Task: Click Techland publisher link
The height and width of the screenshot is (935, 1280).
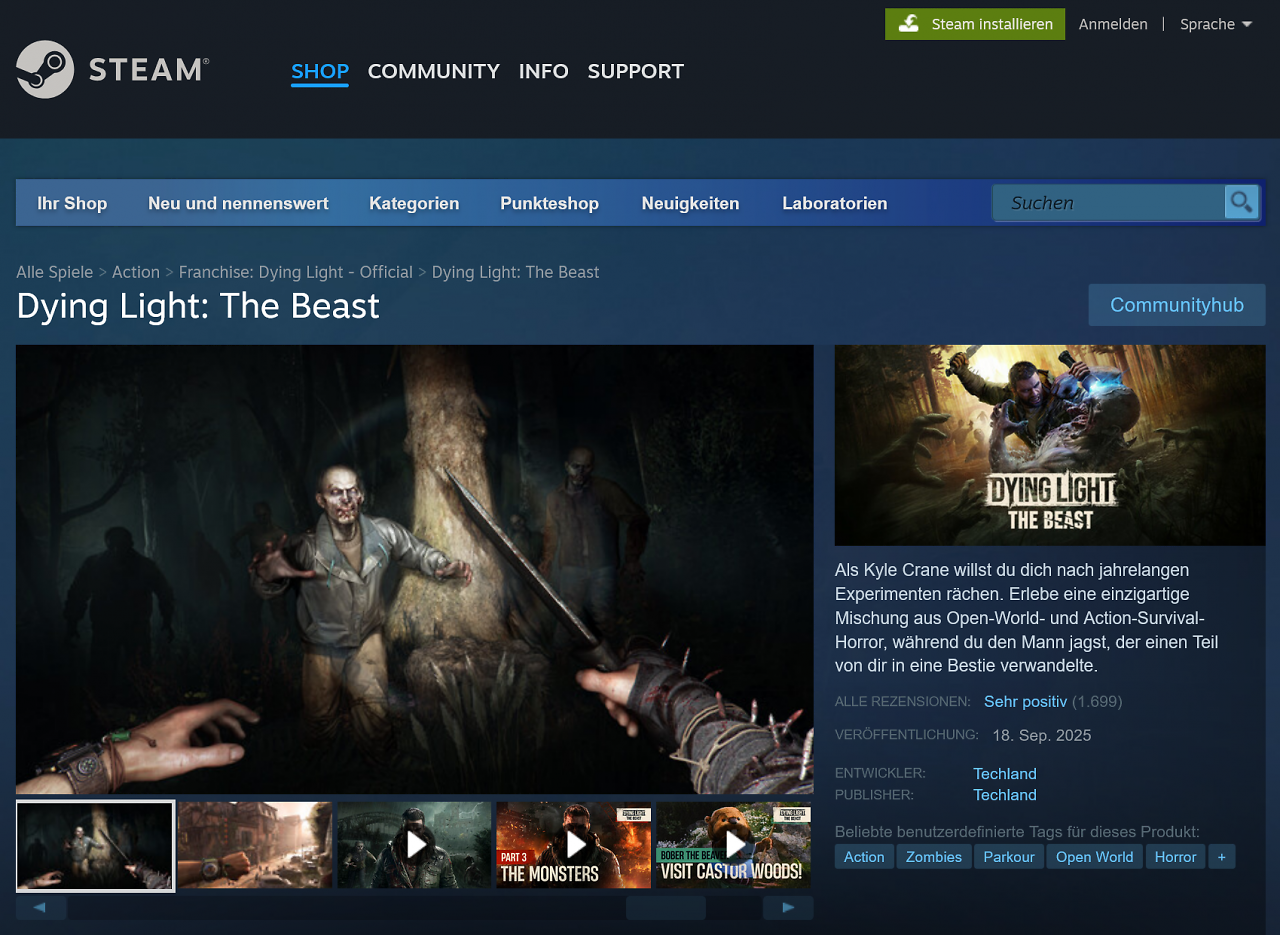Action: point(1005,795)
